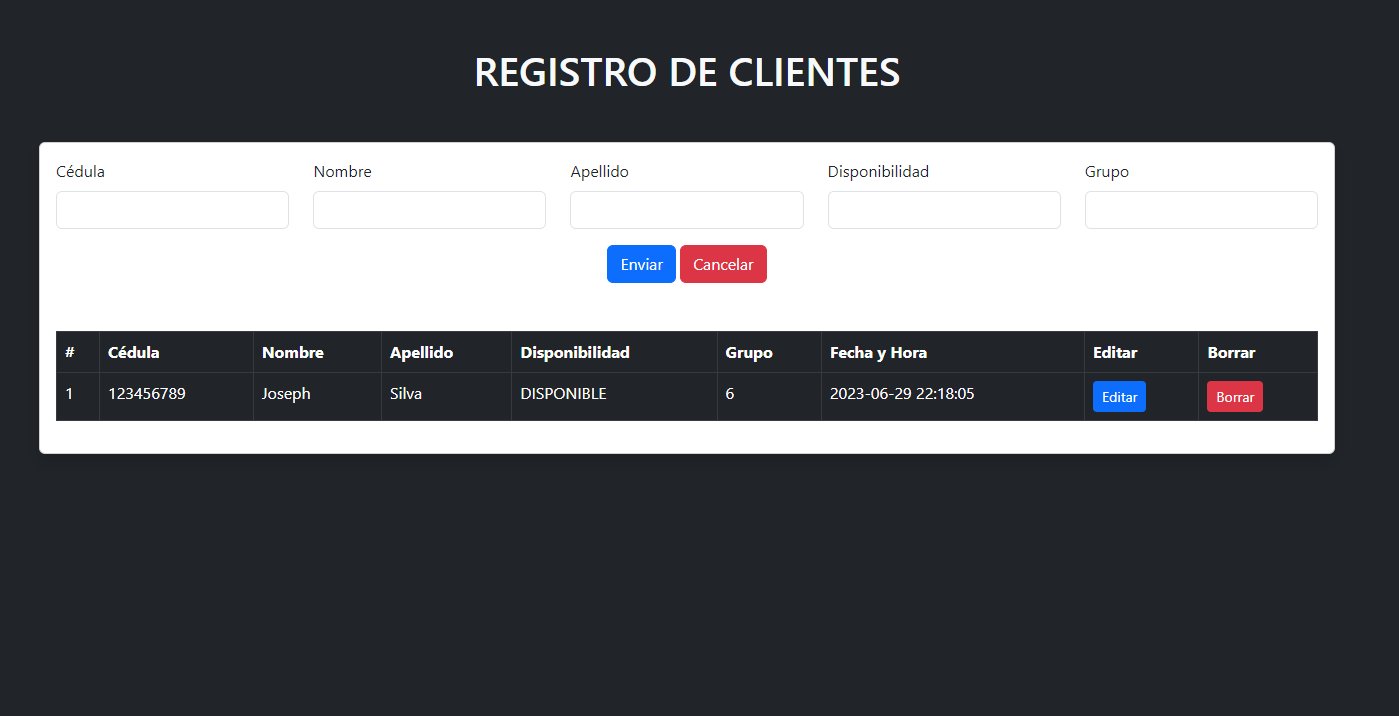Click the Disponibilidad form label
This screenshot has height=716, width=1399.
(878, 172)
